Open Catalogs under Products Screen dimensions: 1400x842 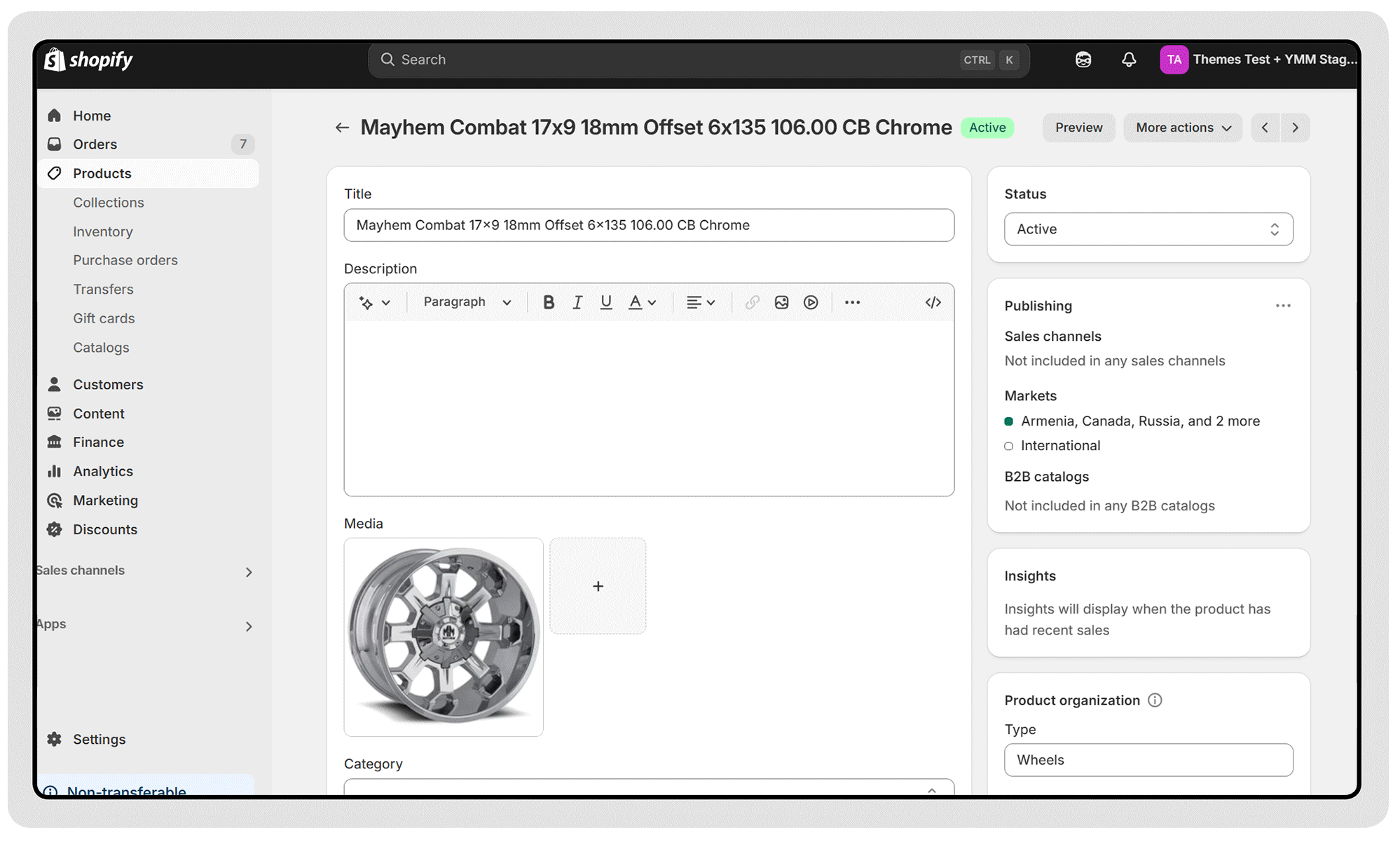pos(101,347)
